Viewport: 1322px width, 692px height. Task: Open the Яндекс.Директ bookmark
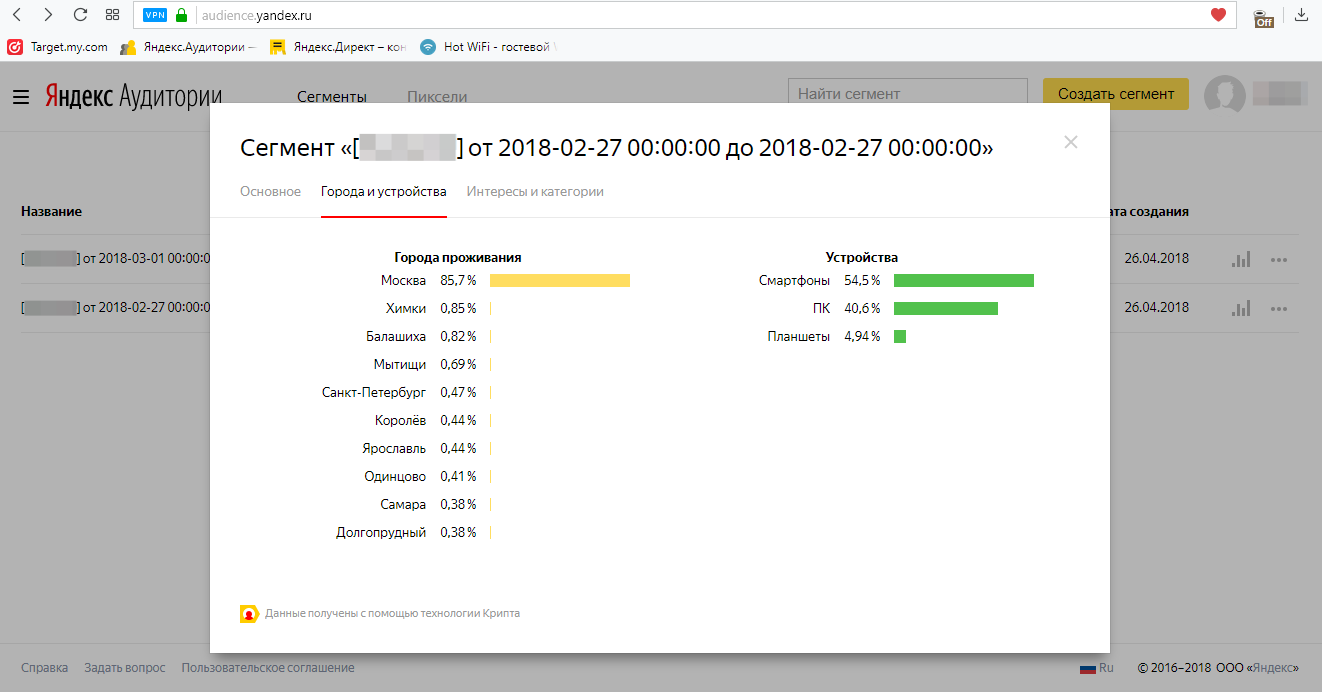coord(337,47)
